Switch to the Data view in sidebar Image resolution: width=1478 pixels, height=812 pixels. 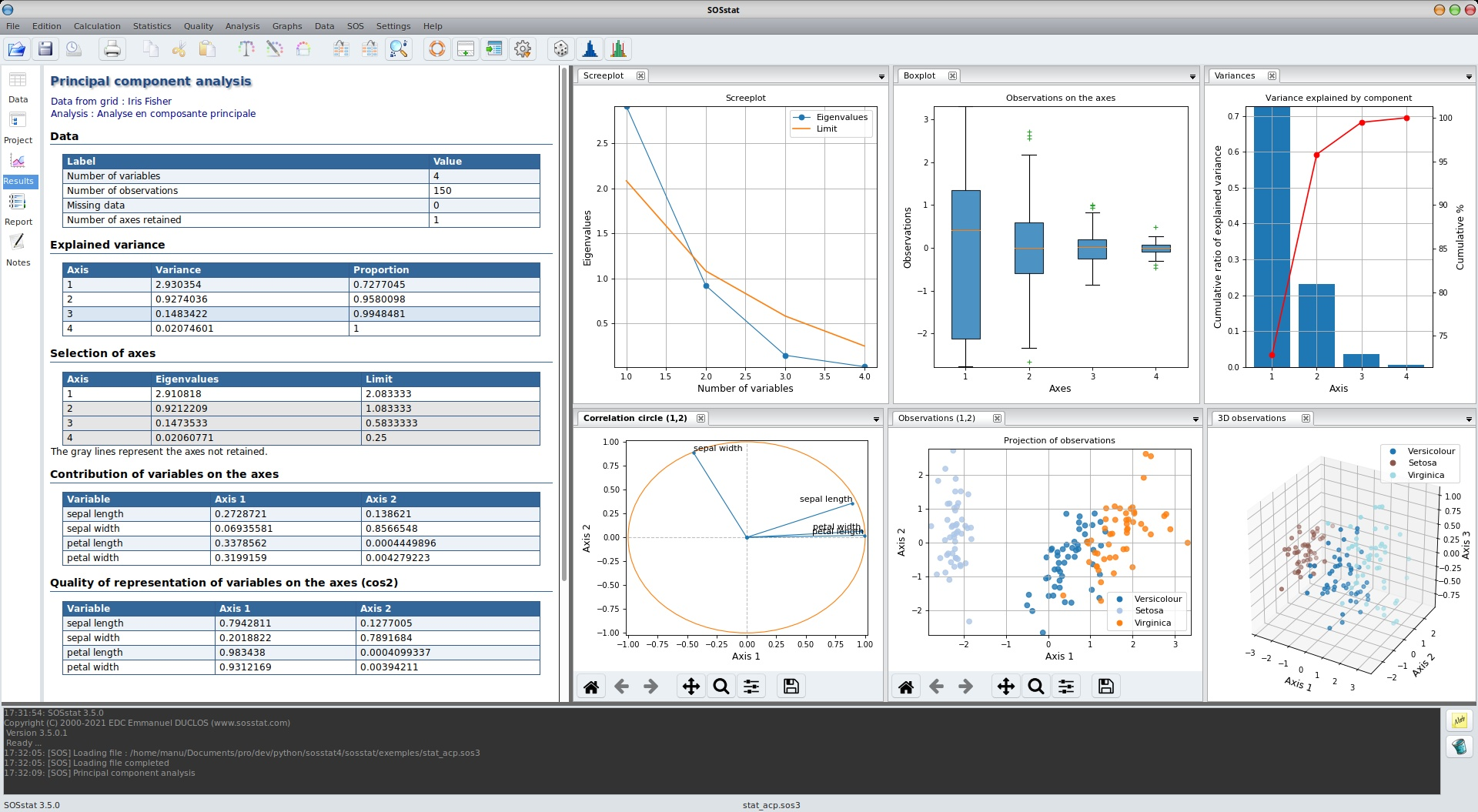pyautogui.click(x=18, y=86)
